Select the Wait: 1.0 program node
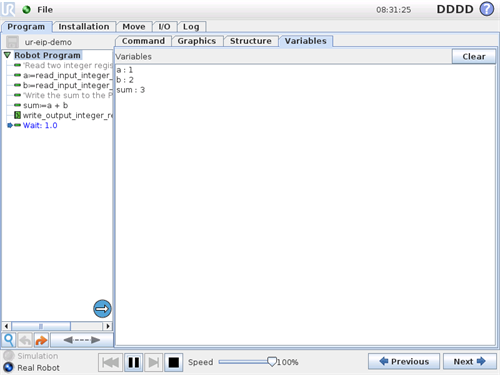The width and height of the screenshot is (500, 375). coord(40,125)
